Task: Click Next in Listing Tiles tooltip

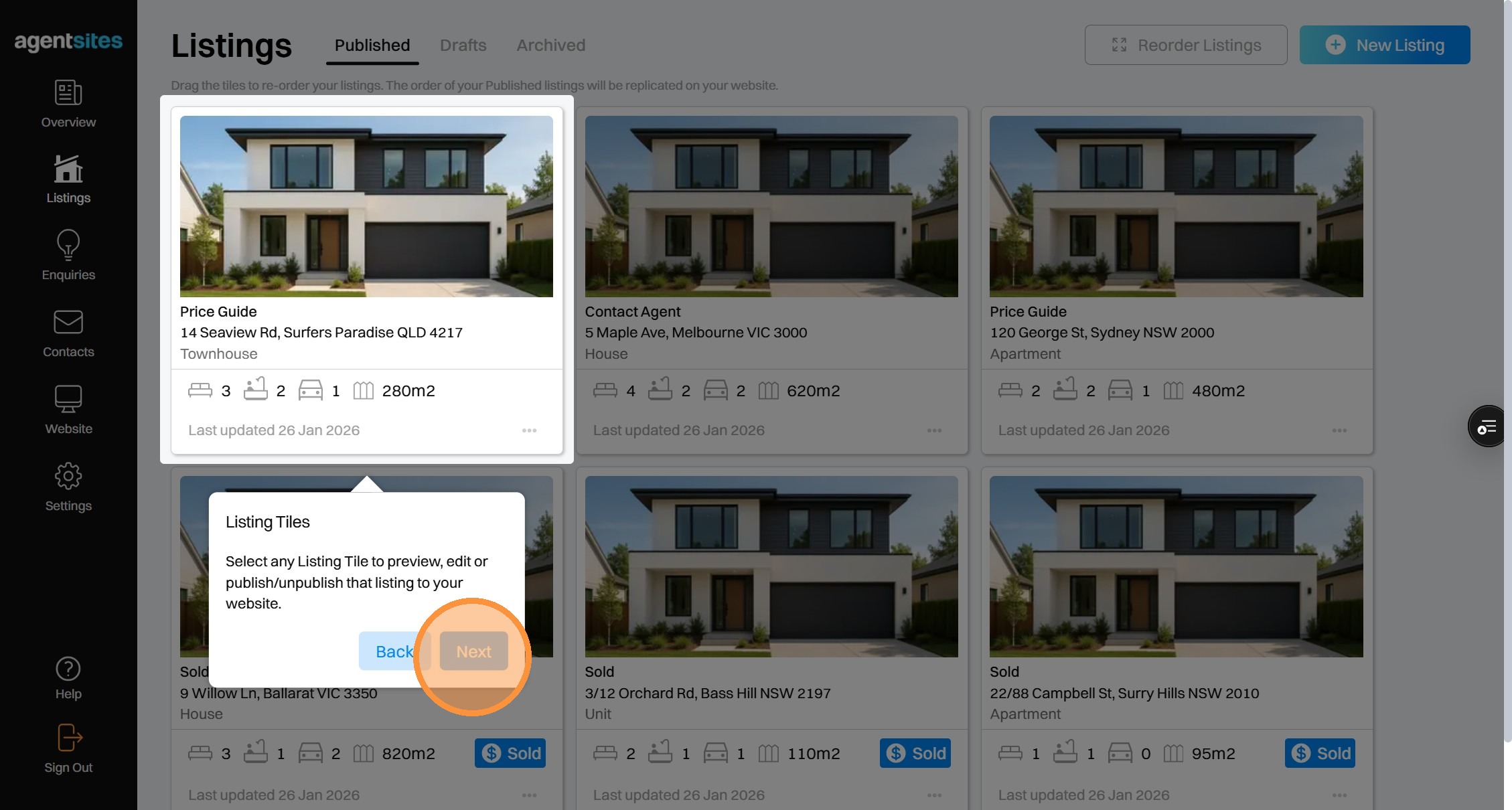Action: tap(473, 651)
